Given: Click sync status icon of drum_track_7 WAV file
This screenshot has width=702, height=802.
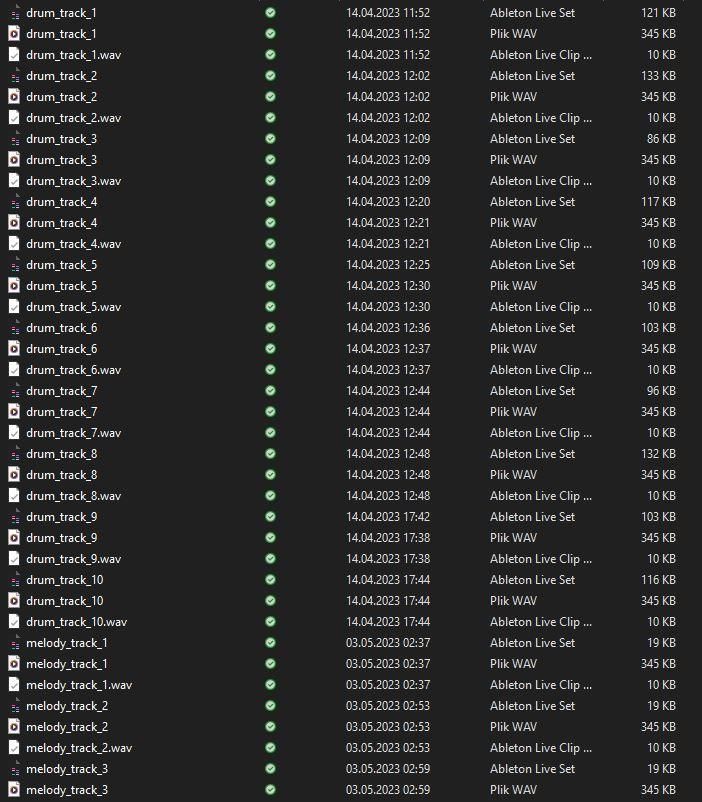Looking at the screenshot, I should click(x=271, y=411).
